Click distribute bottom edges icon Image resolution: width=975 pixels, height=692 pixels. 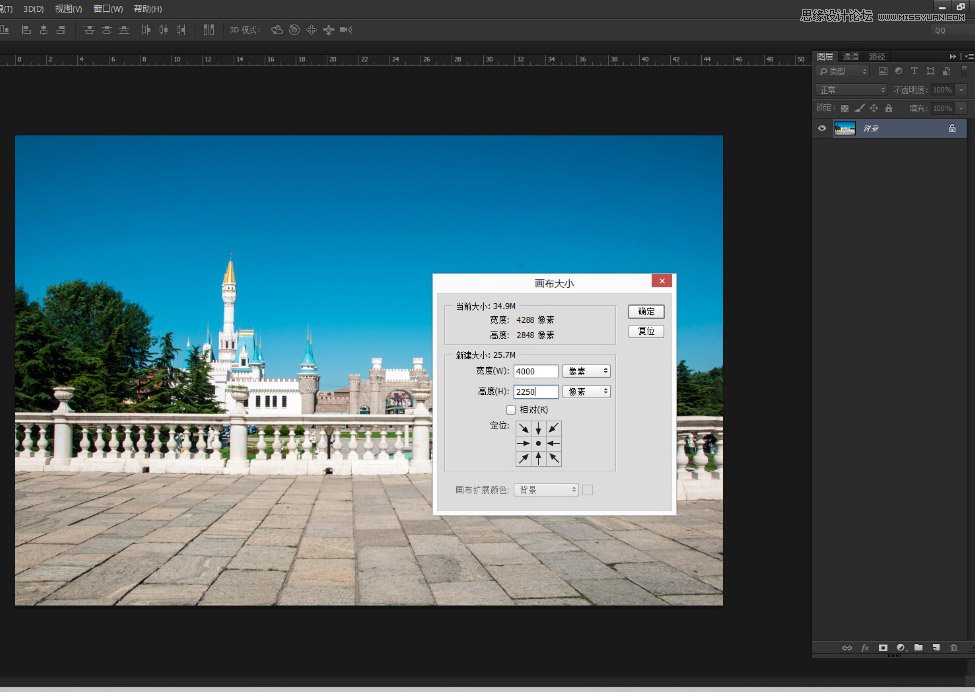pos(124,29)
